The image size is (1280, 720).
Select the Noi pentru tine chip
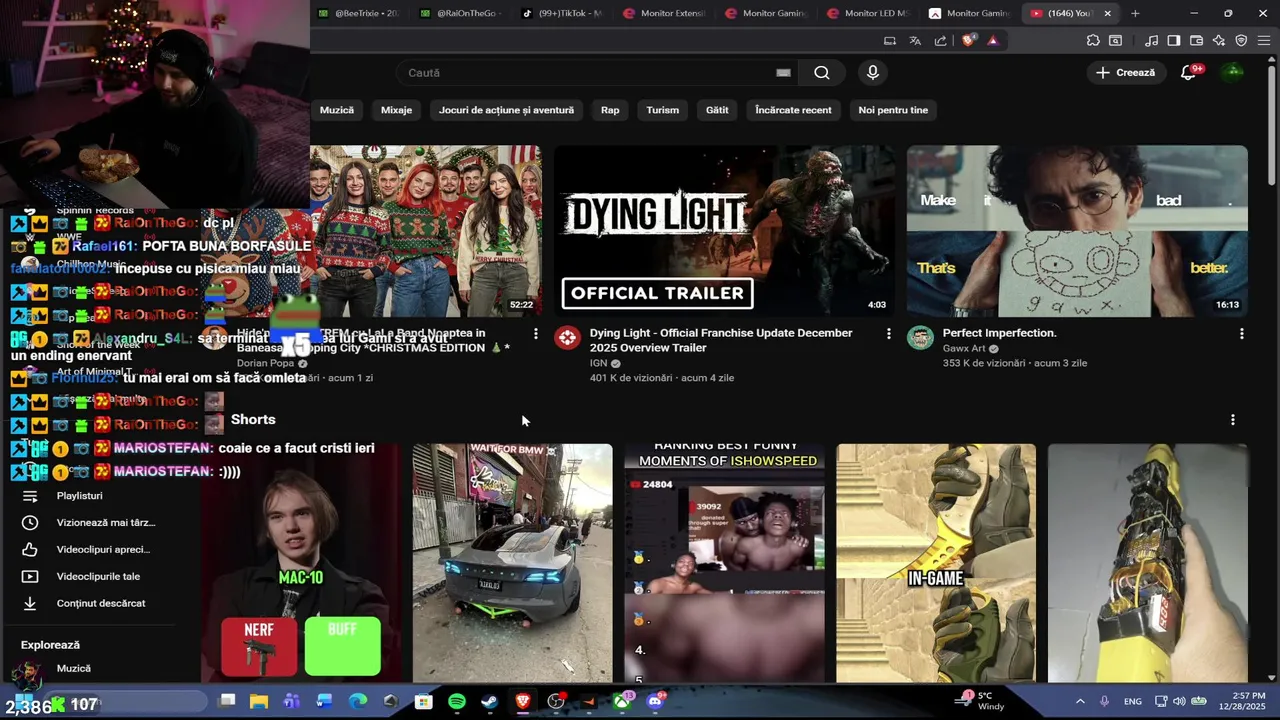coord(893,110)
